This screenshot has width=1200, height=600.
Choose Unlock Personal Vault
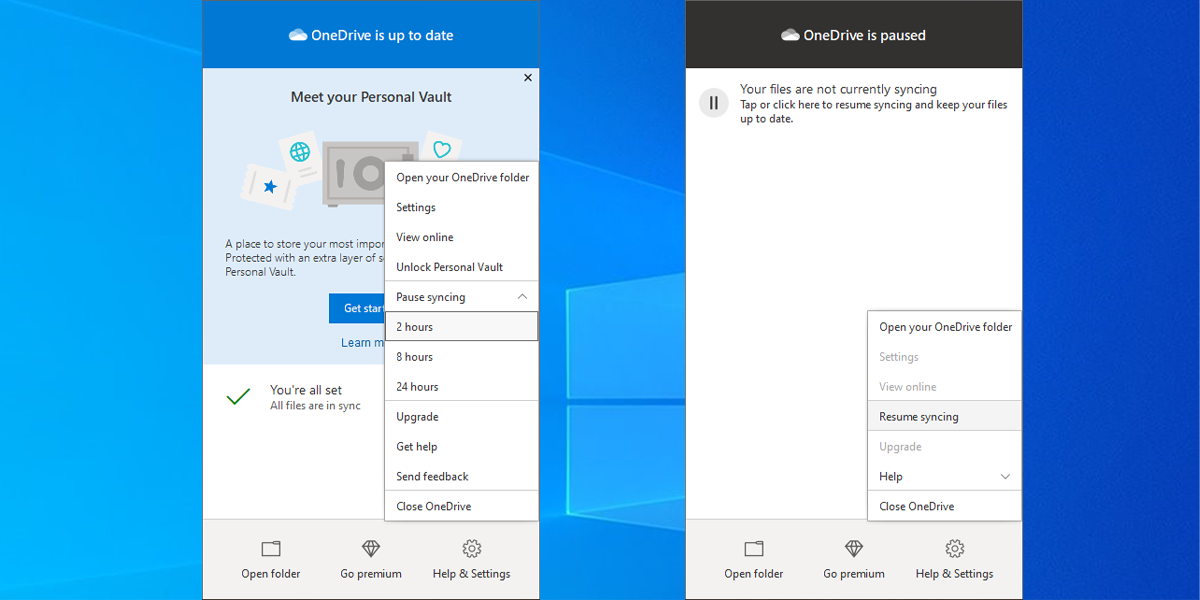(462, 267)
